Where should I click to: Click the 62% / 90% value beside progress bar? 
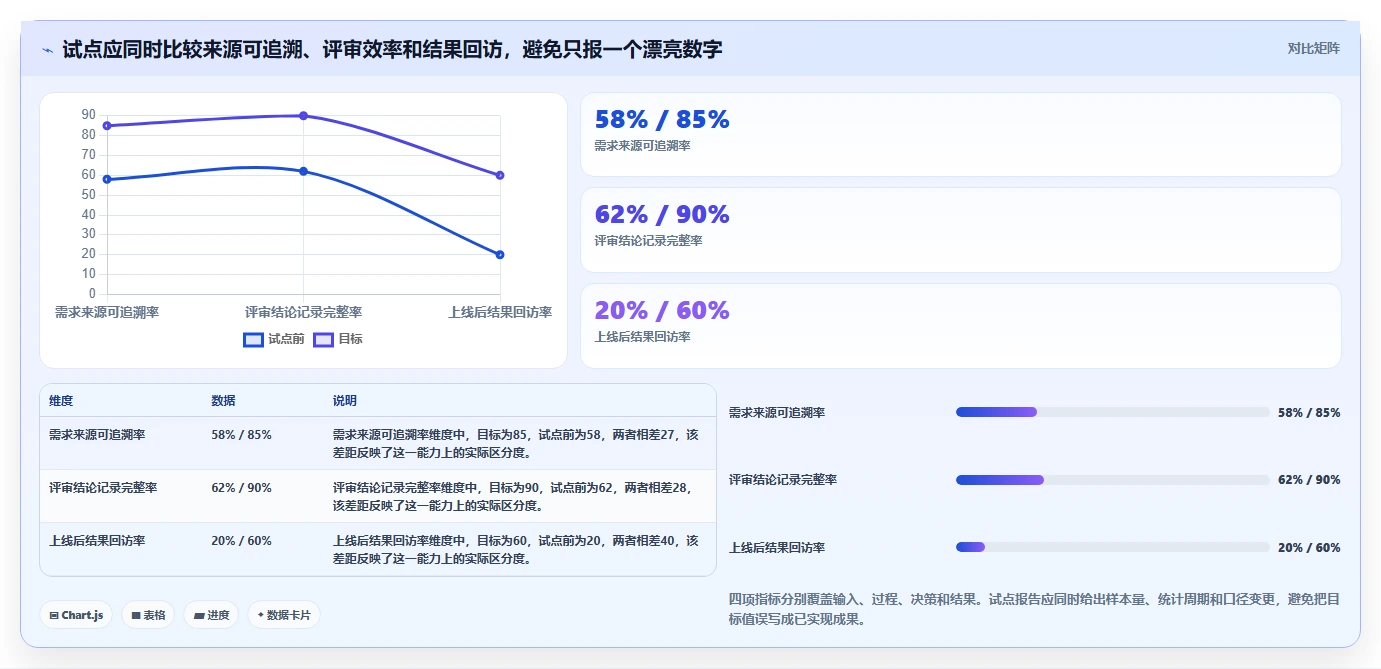[x=1309, y=480]
